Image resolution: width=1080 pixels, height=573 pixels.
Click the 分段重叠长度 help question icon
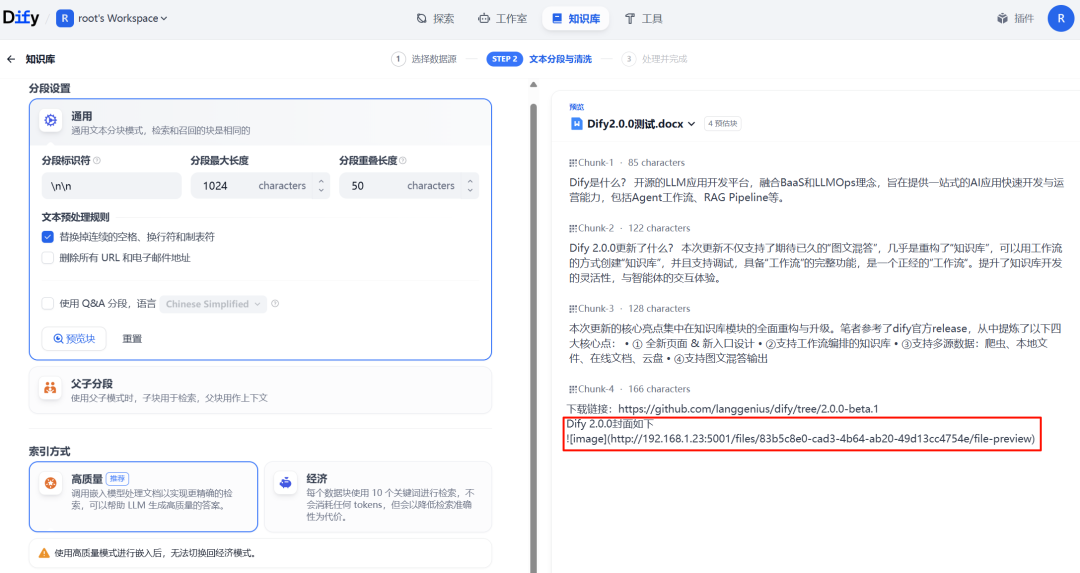coord(403,160)
